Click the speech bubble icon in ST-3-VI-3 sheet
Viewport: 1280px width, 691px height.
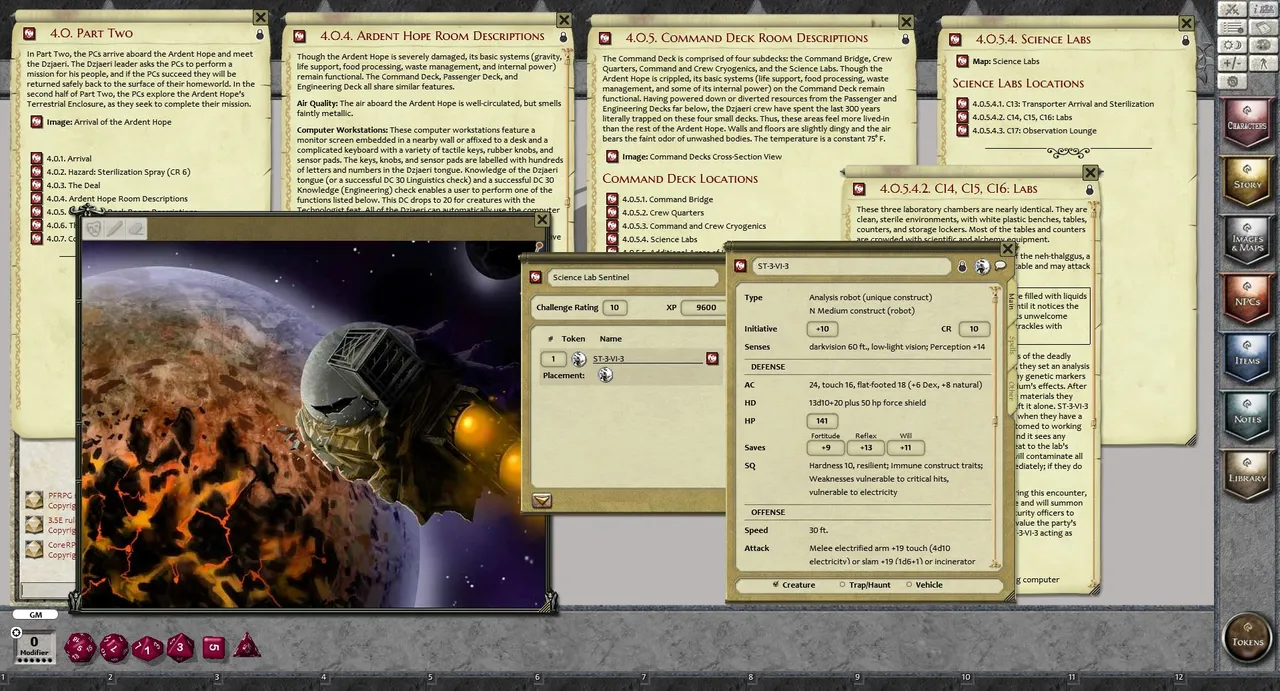pos(1000,266)
